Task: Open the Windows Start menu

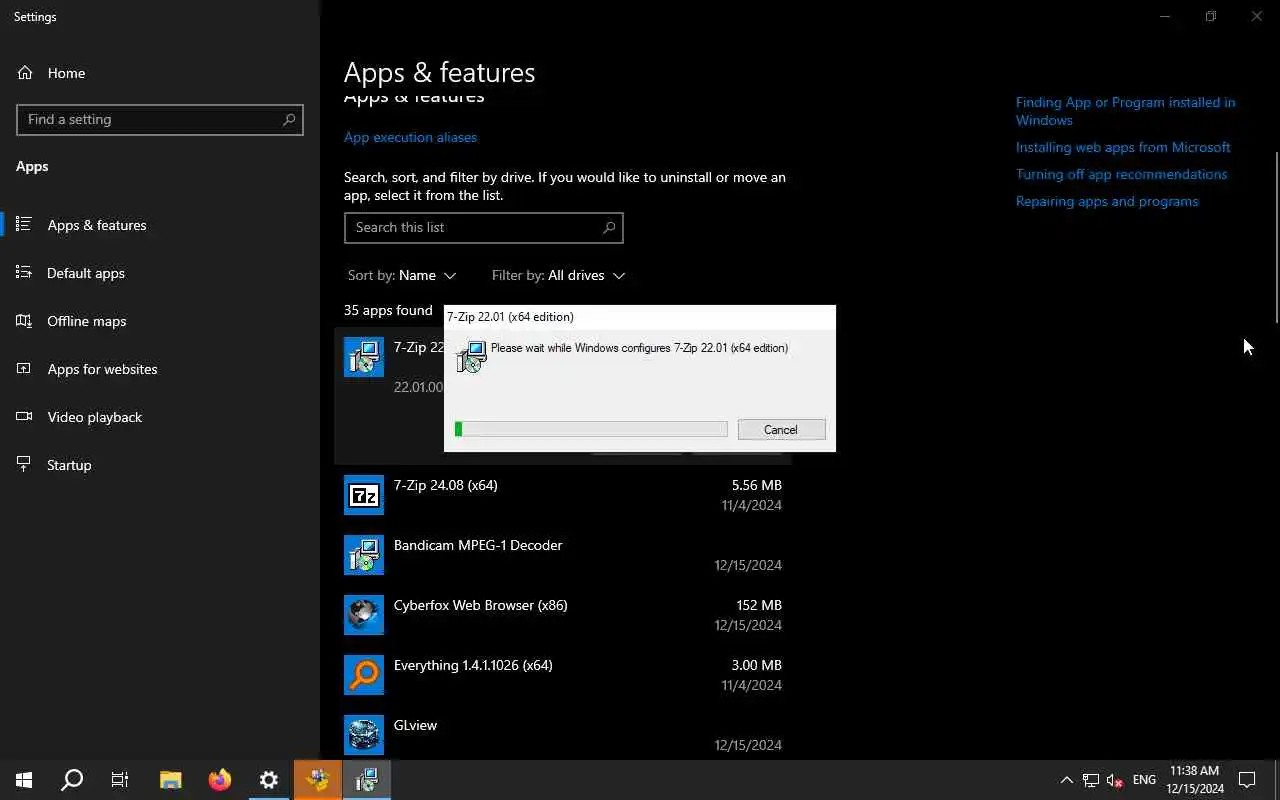Action: tap(24, 780)
